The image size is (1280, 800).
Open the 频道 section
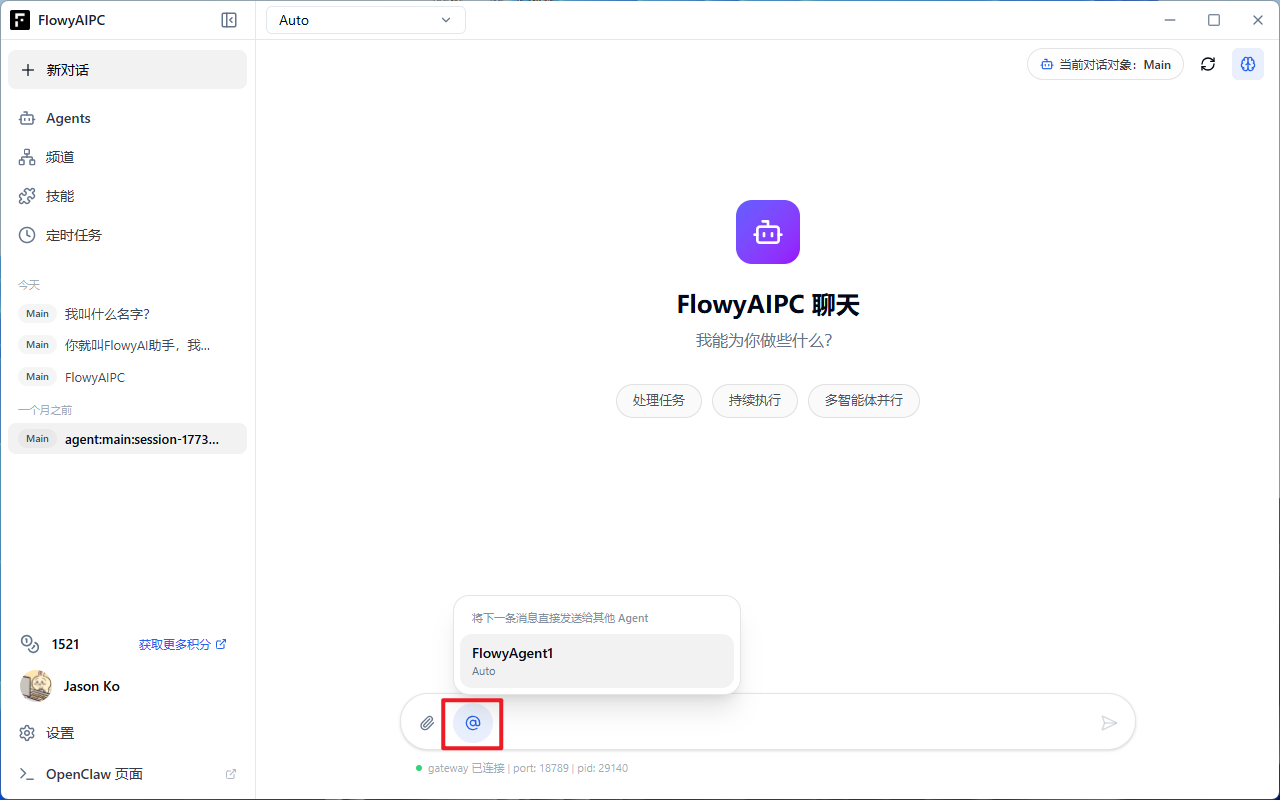point(59,157)
